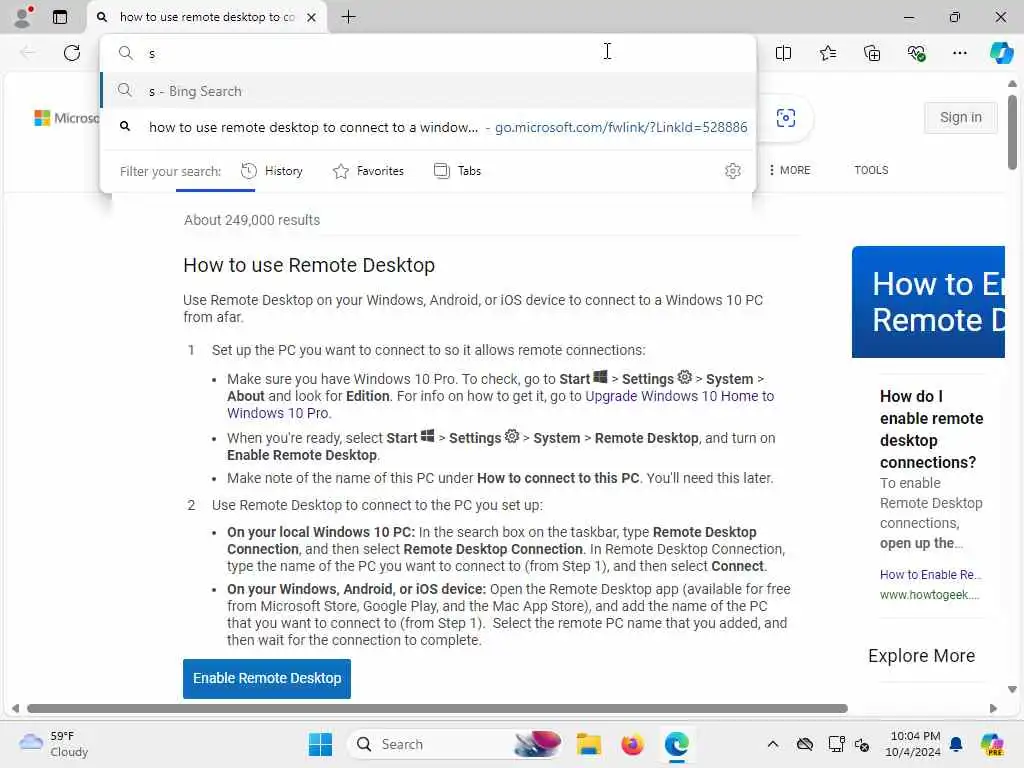Image resolution: width=1024 pixels, height=768 pixels.
Task: Filter search by Tabs
Action: tap(457, 171)
